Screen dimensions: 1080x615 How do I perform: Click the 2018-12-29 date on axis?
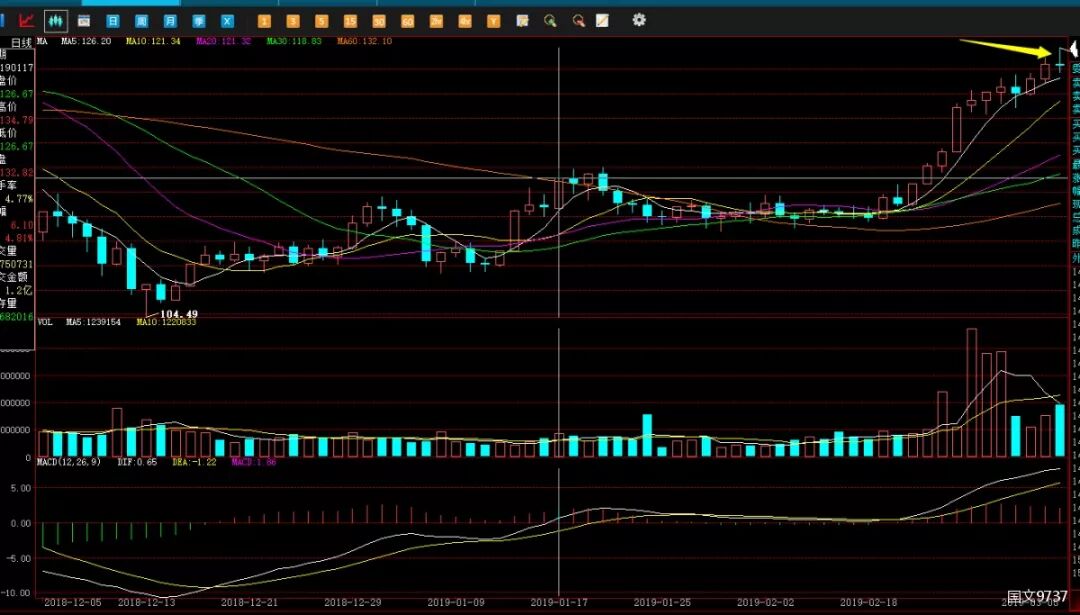(x=352, y=602)
